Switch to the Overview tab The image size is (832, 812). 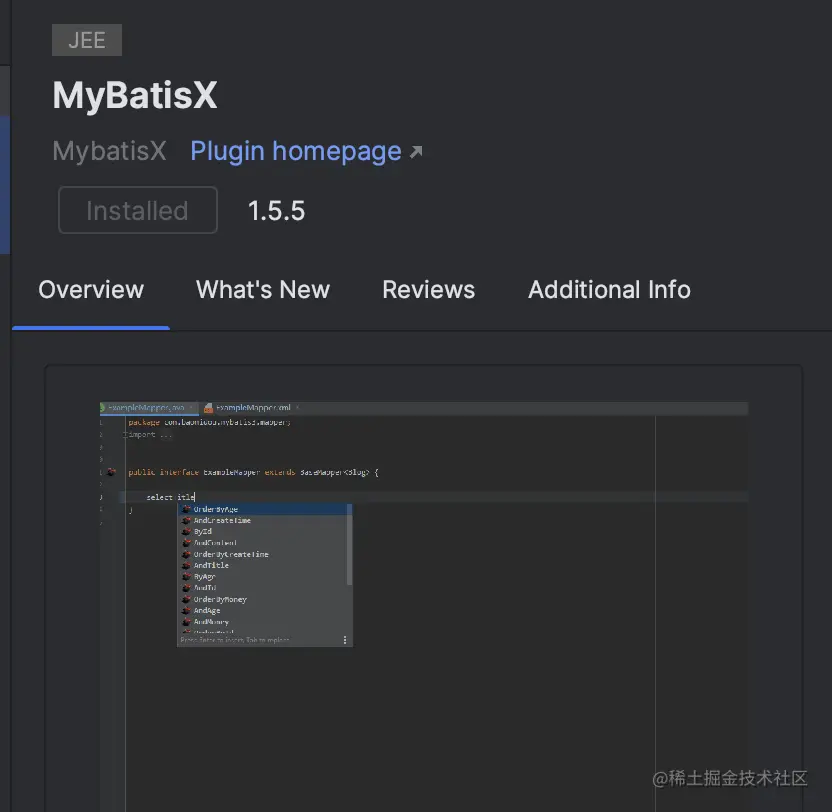click(x=91, y=290)
